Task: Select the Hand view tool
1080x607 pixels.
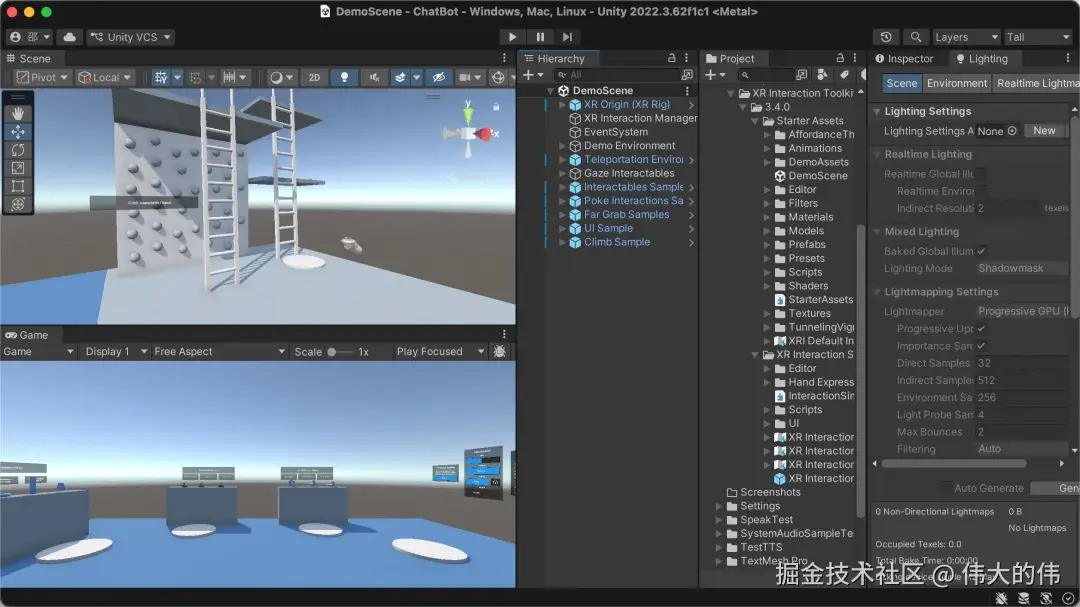Action: pyautogui.click(x=18, y=113)
